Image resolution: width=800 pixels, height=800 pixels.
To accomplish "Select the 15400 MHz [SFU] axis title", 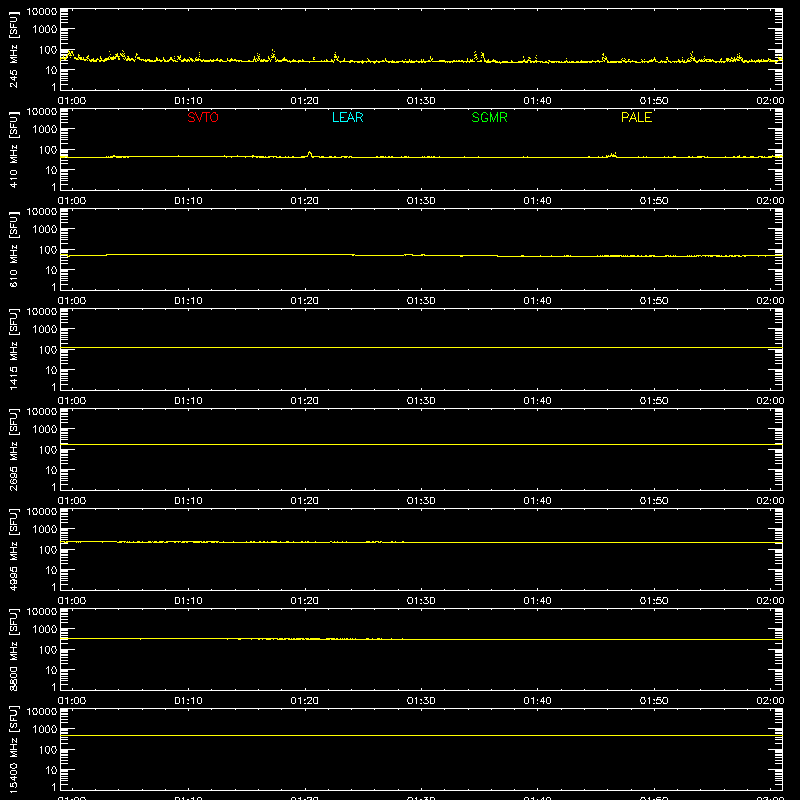I will click(x=14, y=749).
